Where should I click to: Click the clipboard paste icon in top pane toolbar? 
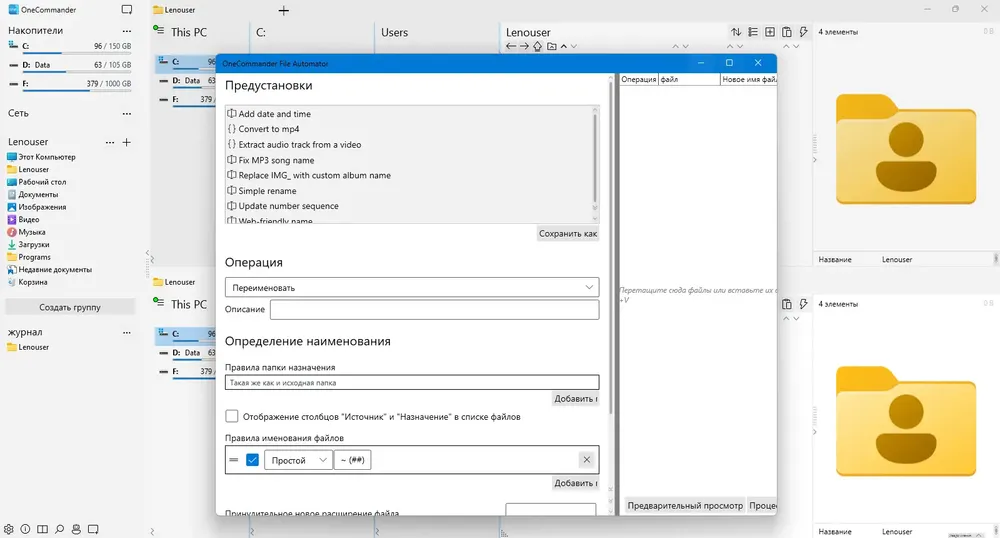(786, 32)
